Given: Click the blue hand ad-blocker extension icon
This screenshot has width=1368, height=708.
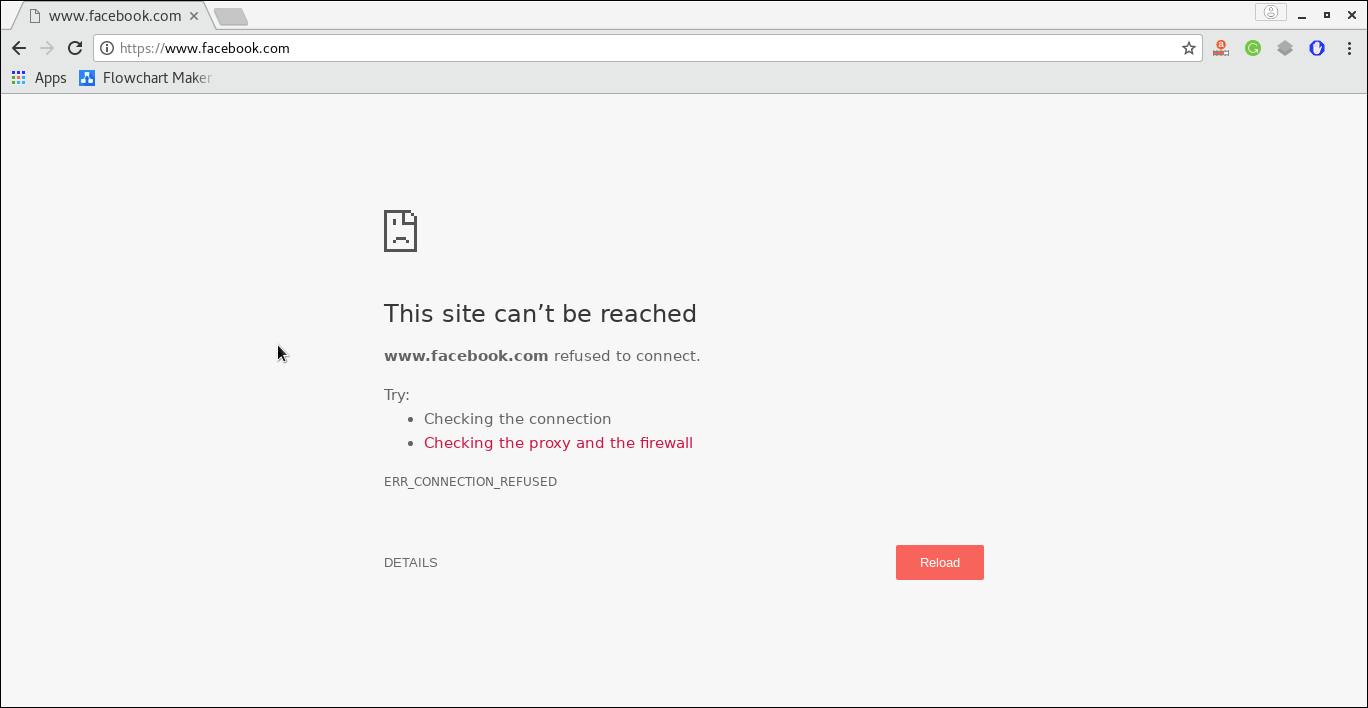Looking at the screenshot, I should [x=1316, y=47].
